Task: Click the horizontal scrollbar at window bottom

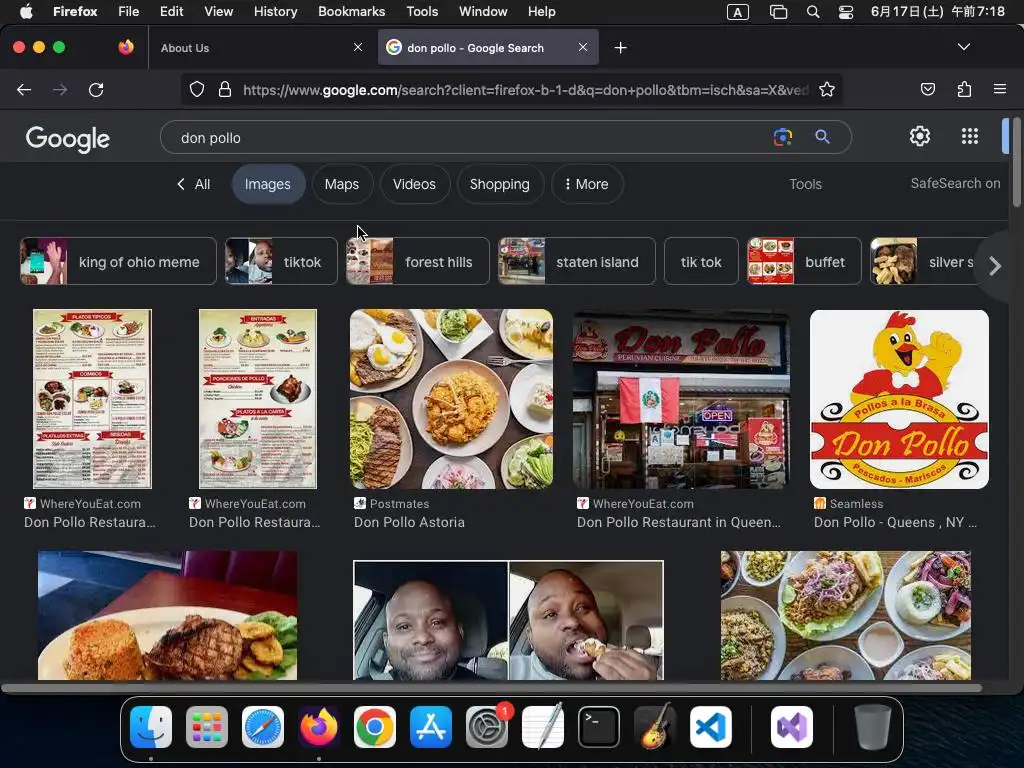Action: pos(491,688)
